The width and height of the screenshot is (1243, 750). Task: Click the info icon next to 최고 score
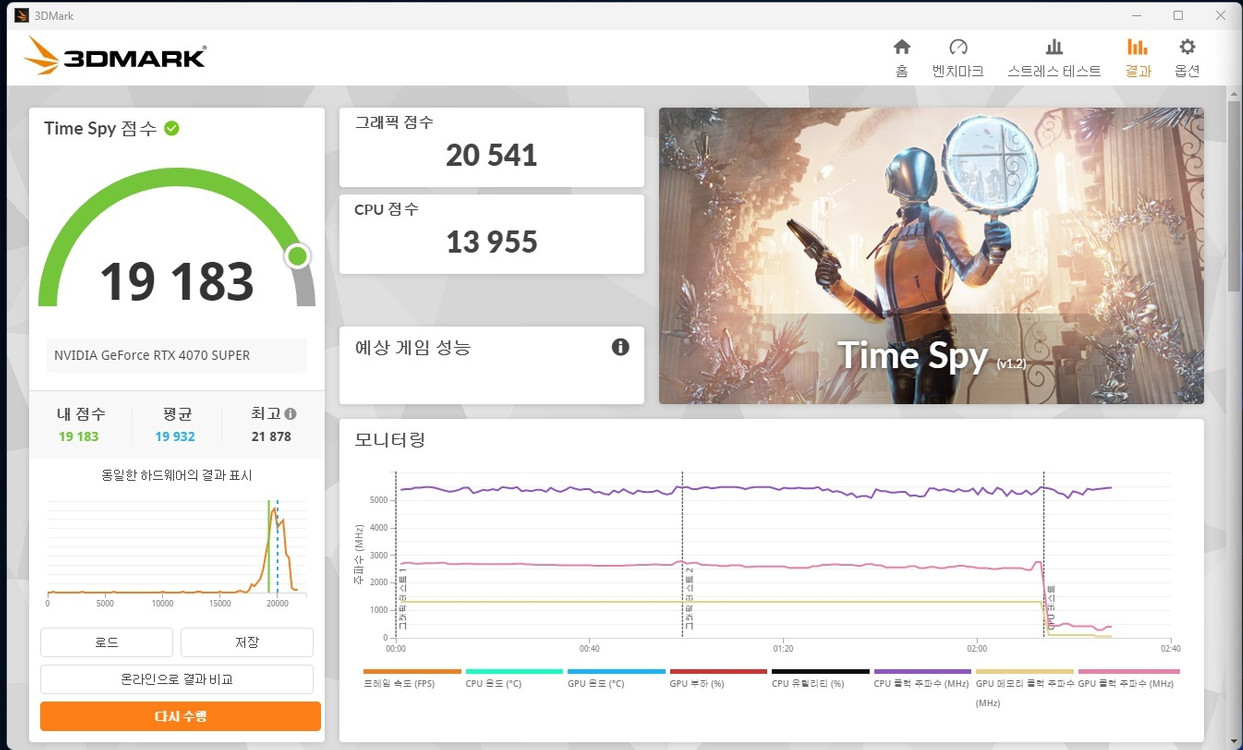point(289,413)
